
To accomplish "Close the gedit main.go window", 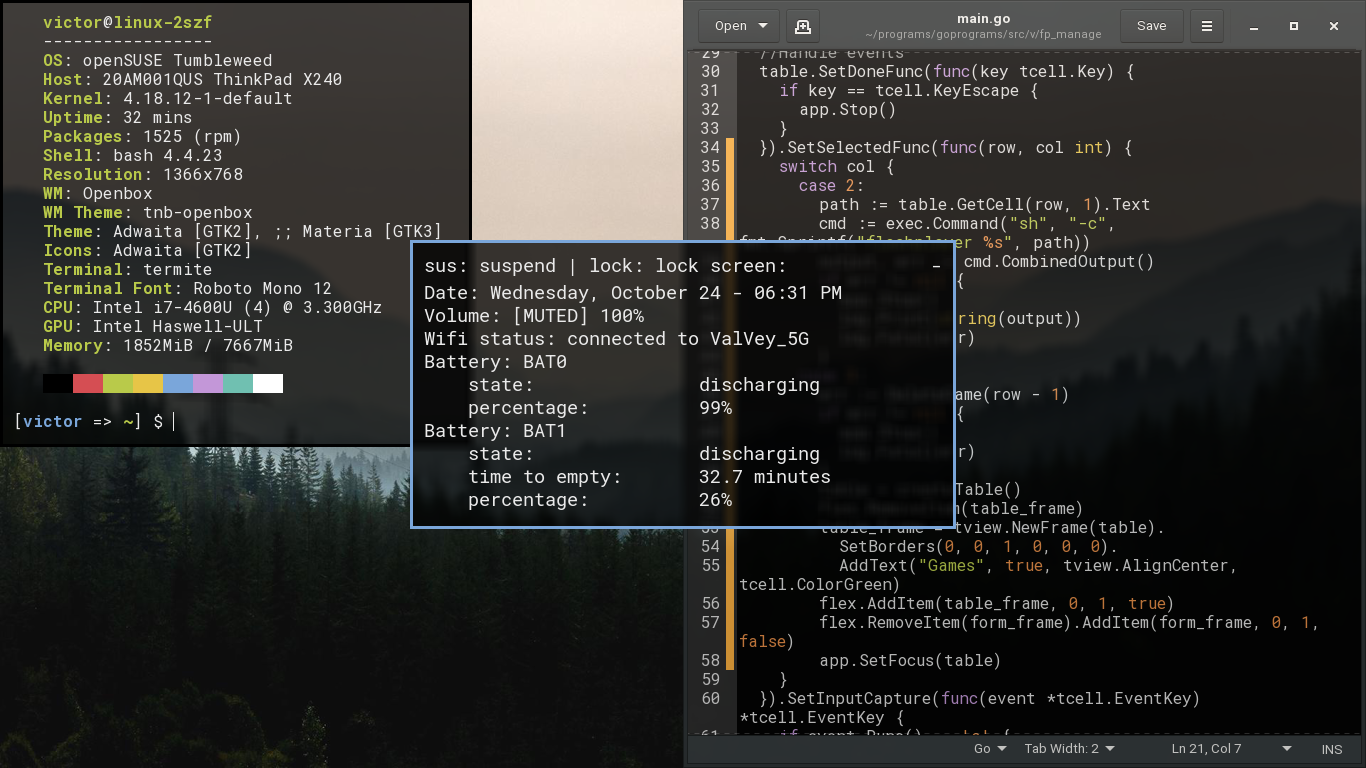I will 1334,26.
